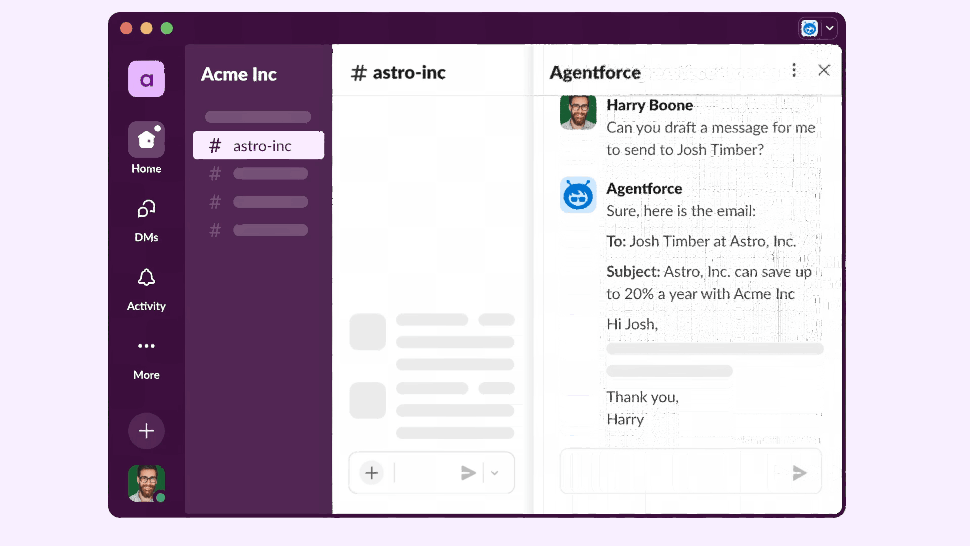Select the astro-inc channel in sidebar
Screen dimensions: 970x546
(259, 145)
